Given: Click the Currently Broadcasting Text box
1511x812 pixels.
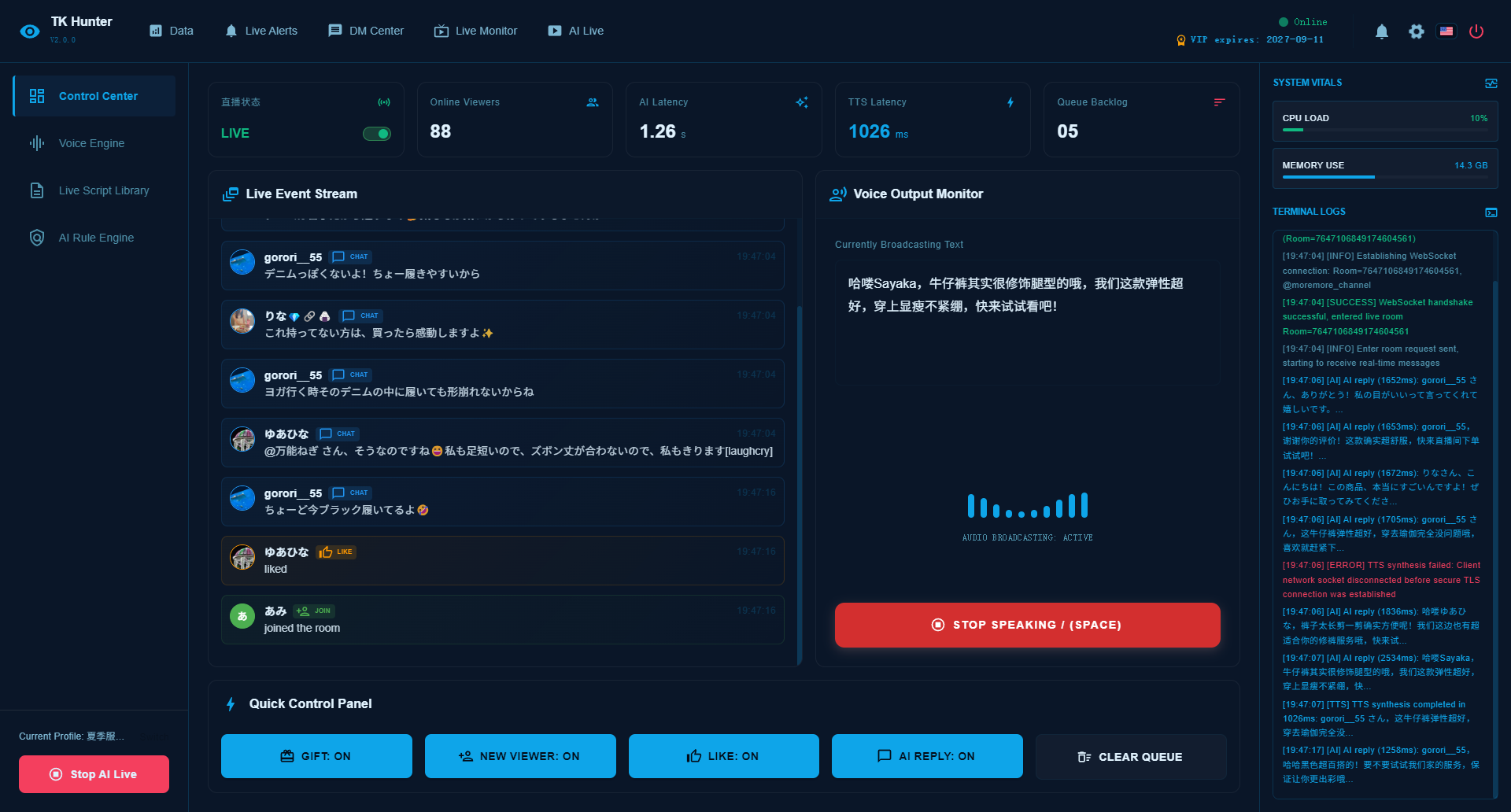Looking at the screenshot, I should click(x=1028, y=323).
